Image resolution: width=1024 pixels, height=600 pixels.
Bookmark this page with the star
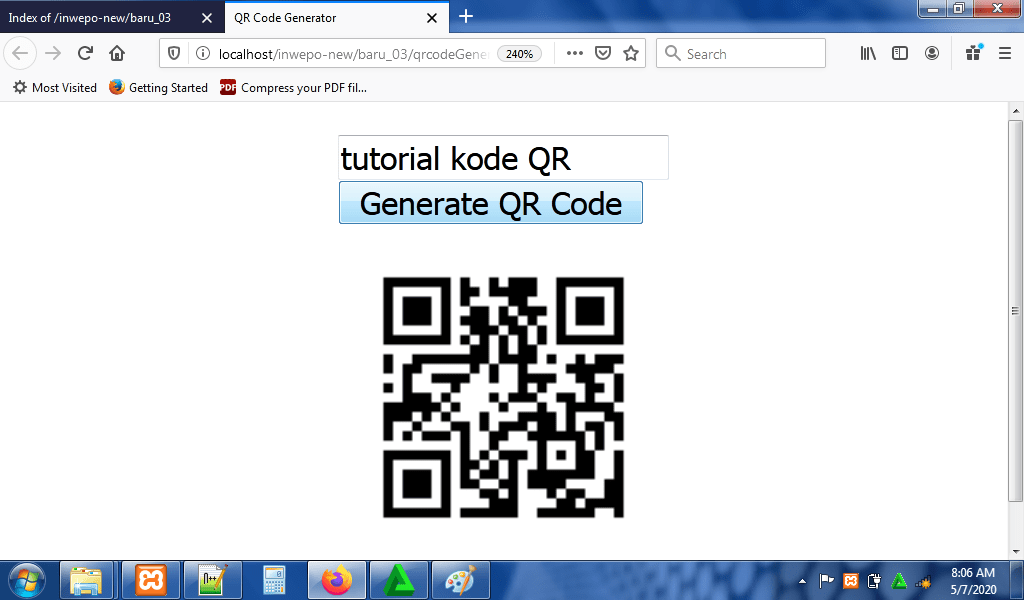coord(631,54)
